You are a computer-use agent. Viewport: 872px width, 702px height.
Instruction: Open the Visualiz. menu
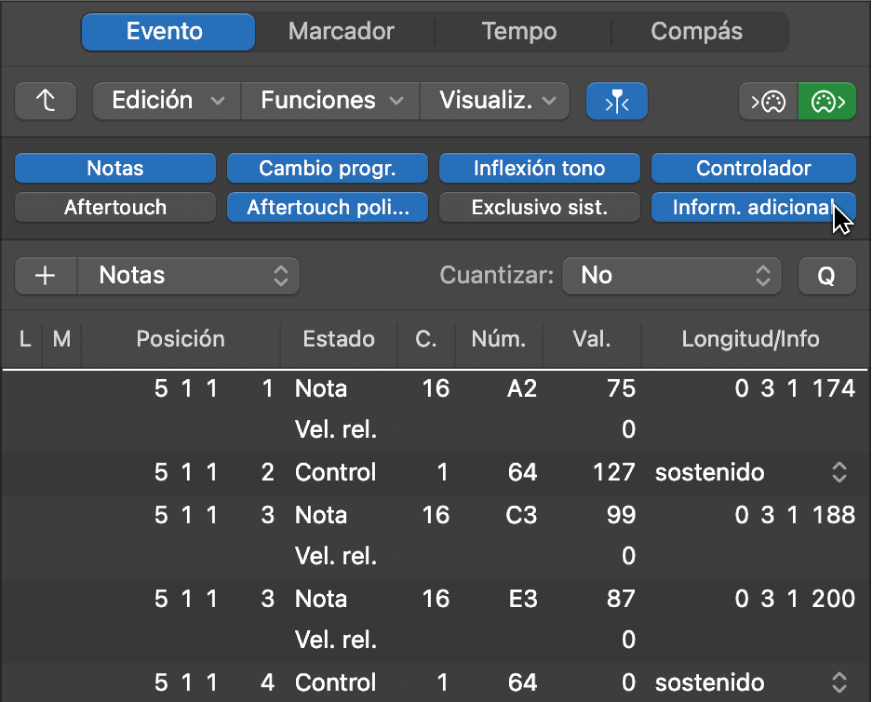[x=494, y=100]
